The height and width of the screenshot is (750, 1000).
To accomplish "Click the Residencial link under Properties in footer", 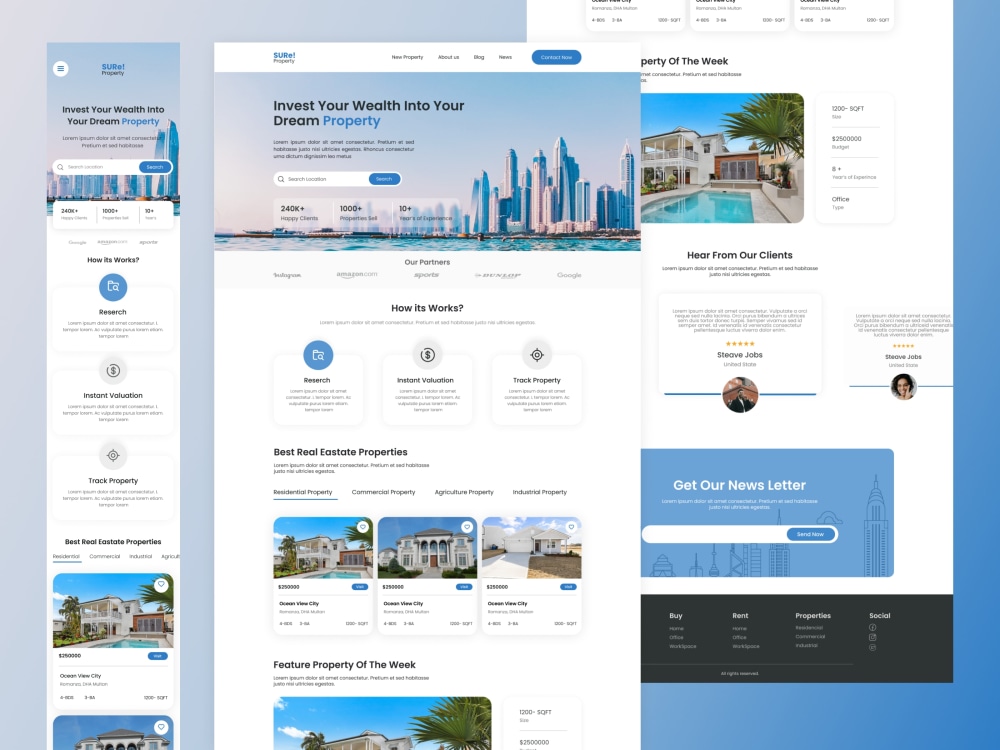I will click(x=809, y=628).
